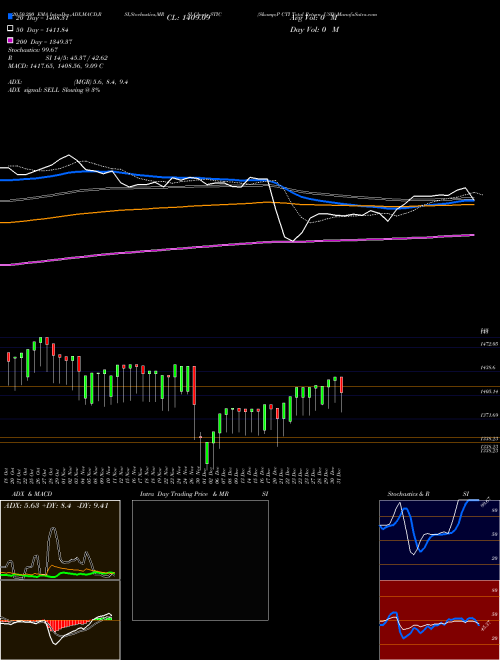The height and width of the screenshot is (660, 500).
Task: Select the '200 Day' moving average value text
Action: (x=44, y=42)
